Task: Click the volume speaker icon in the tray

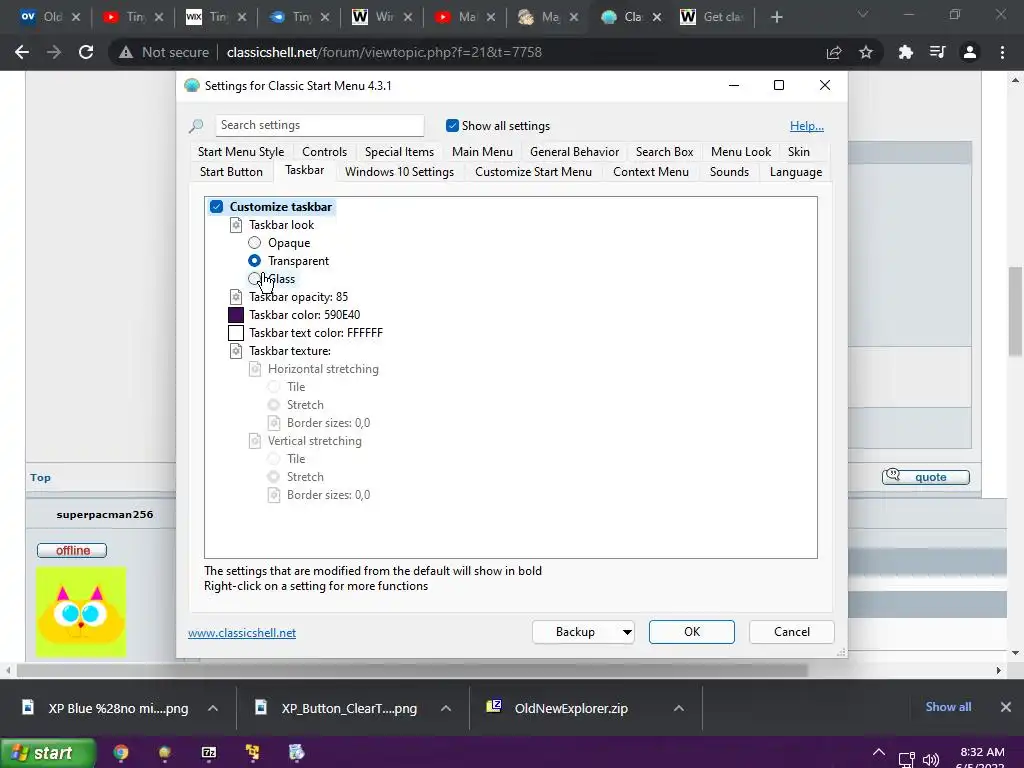Action: [931, 760]
